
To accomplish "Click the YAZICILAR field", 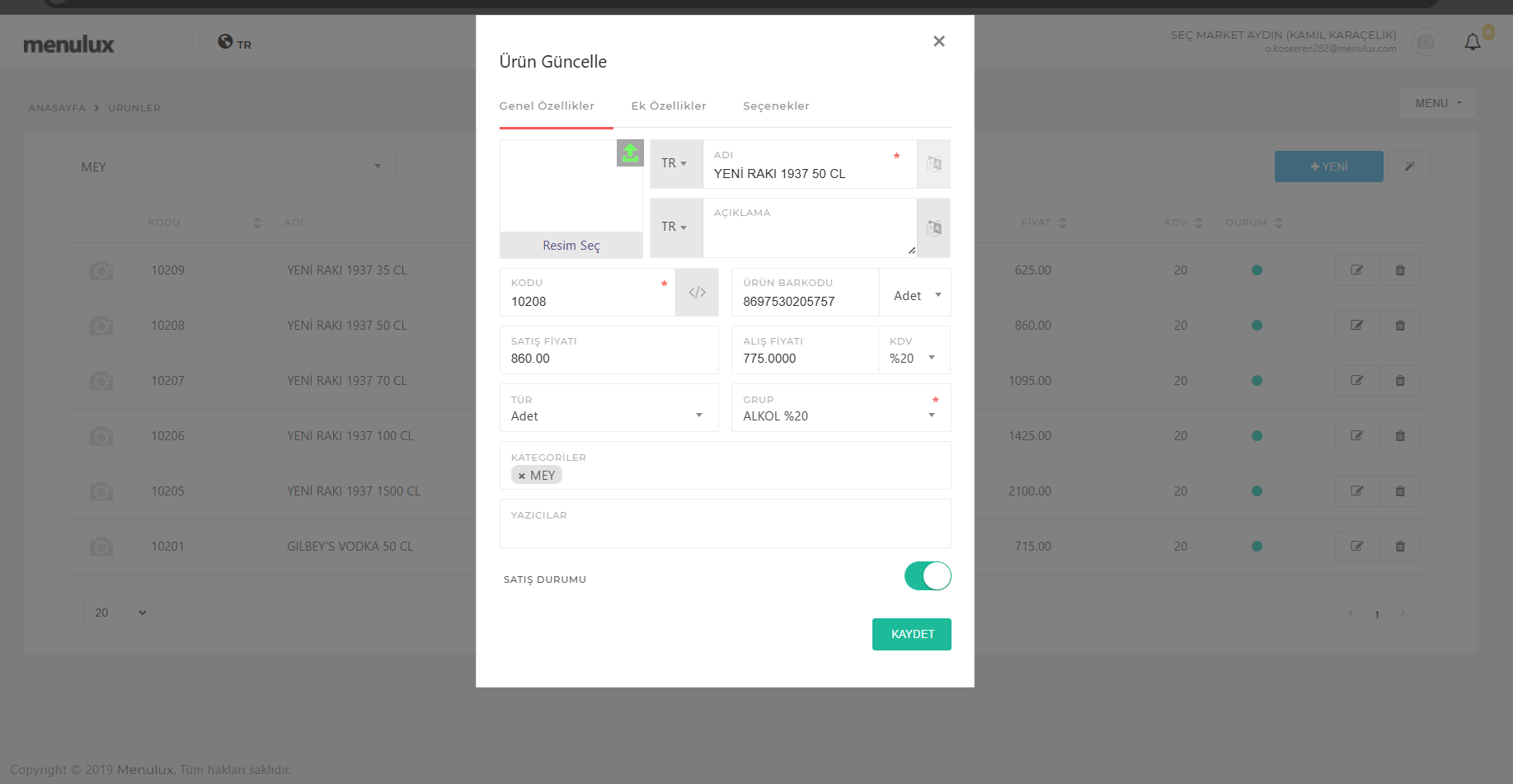I will pyautogui.click(x=725, y=523).
